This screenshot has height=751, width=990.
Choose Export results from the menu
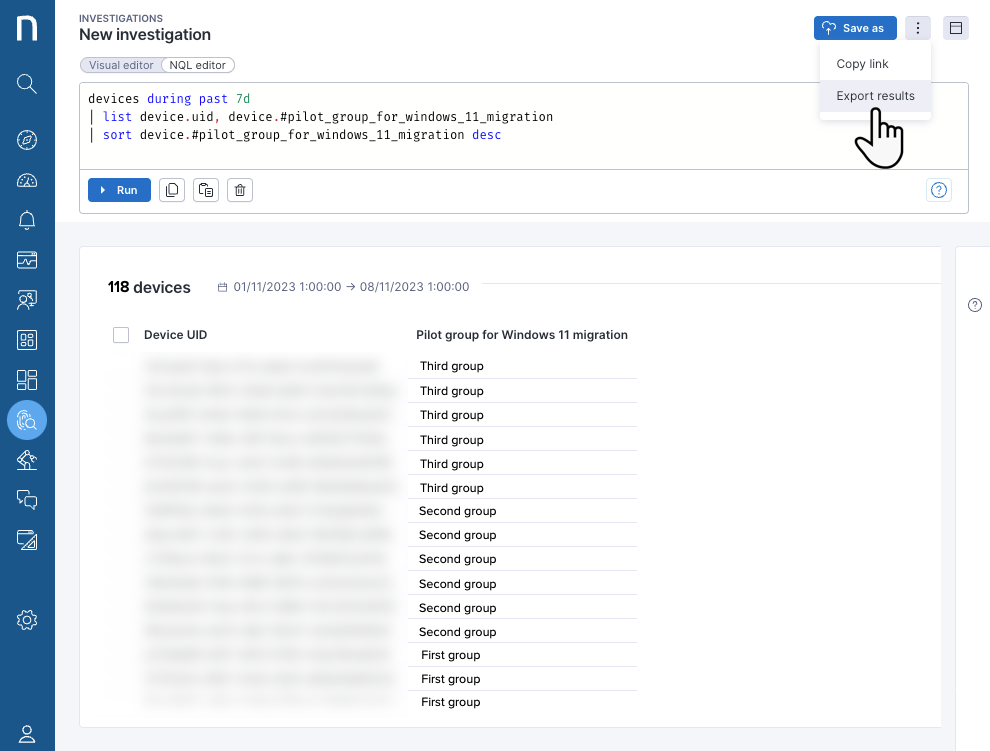[875, 96]
